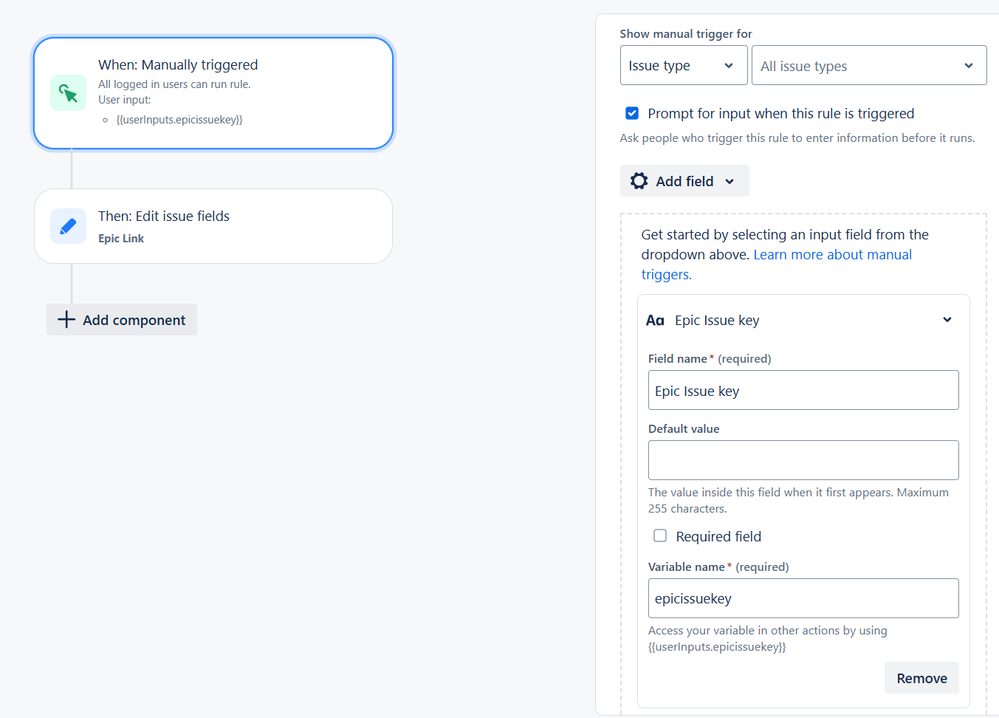The width and height of the screenshot is (999, 718).
Task: Click the Variable name input box
Action: pos(803,598)
